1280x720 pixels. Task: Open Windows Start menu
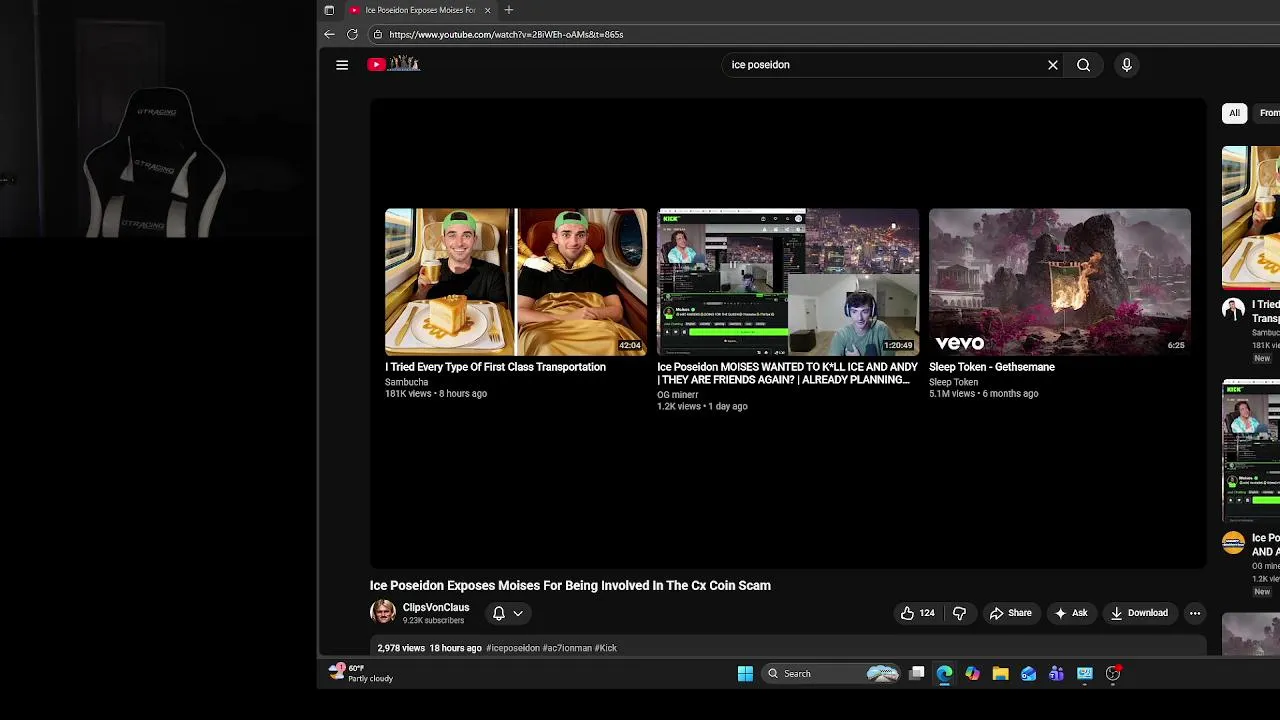point(745,674)
